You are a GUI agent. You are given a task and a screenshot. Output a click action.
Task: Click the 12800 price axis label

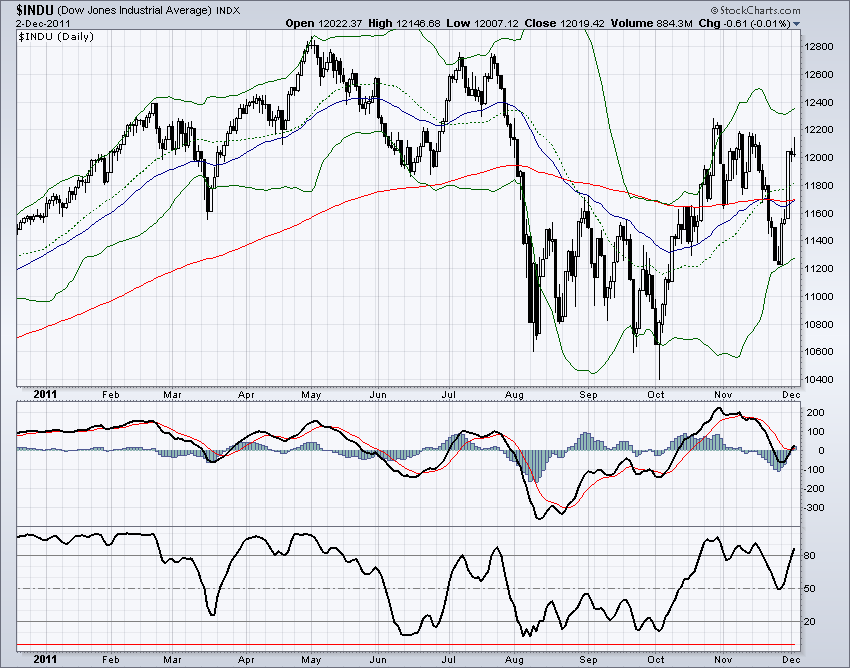[819, 47]
